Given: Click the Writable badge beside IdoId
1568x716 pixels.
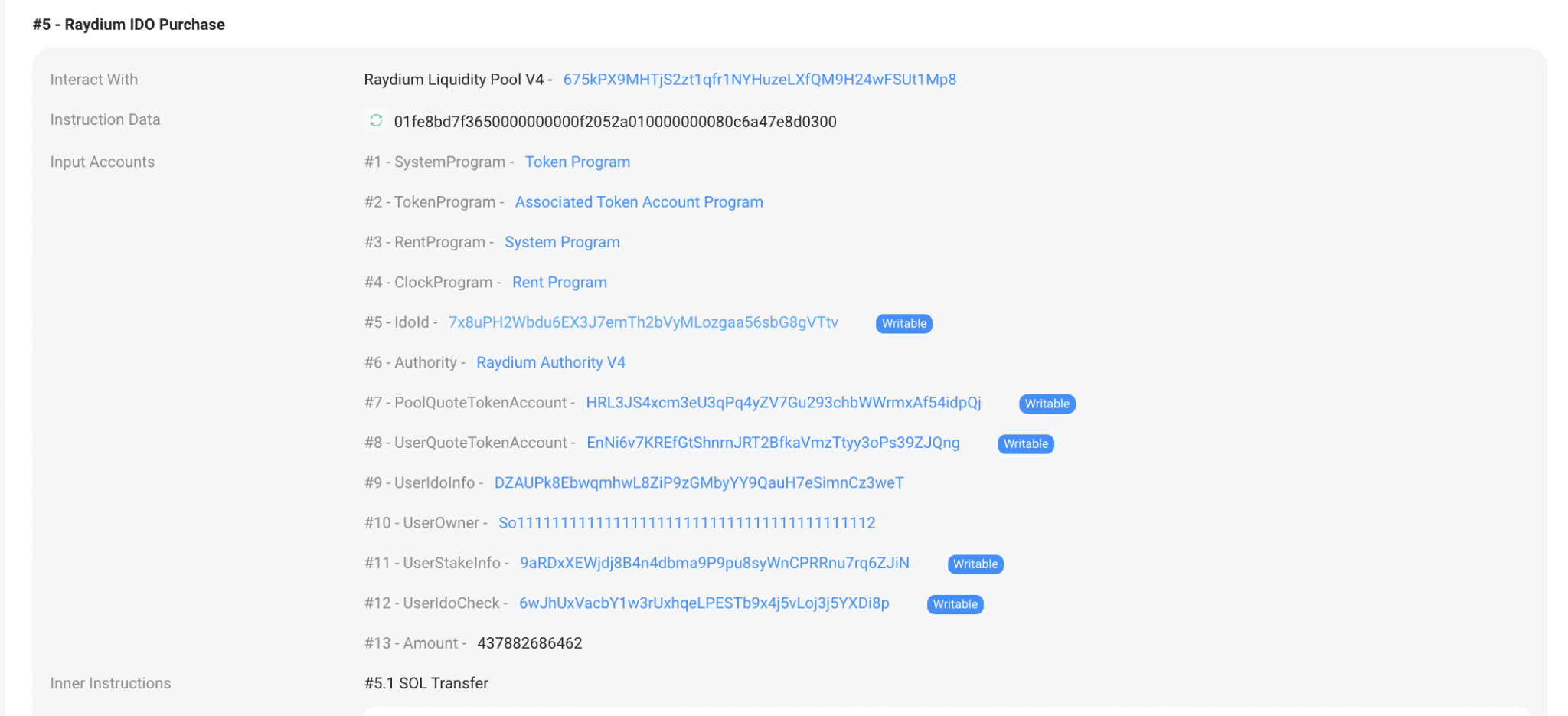Looking at the screenshot, I should (x=903, y=323).
